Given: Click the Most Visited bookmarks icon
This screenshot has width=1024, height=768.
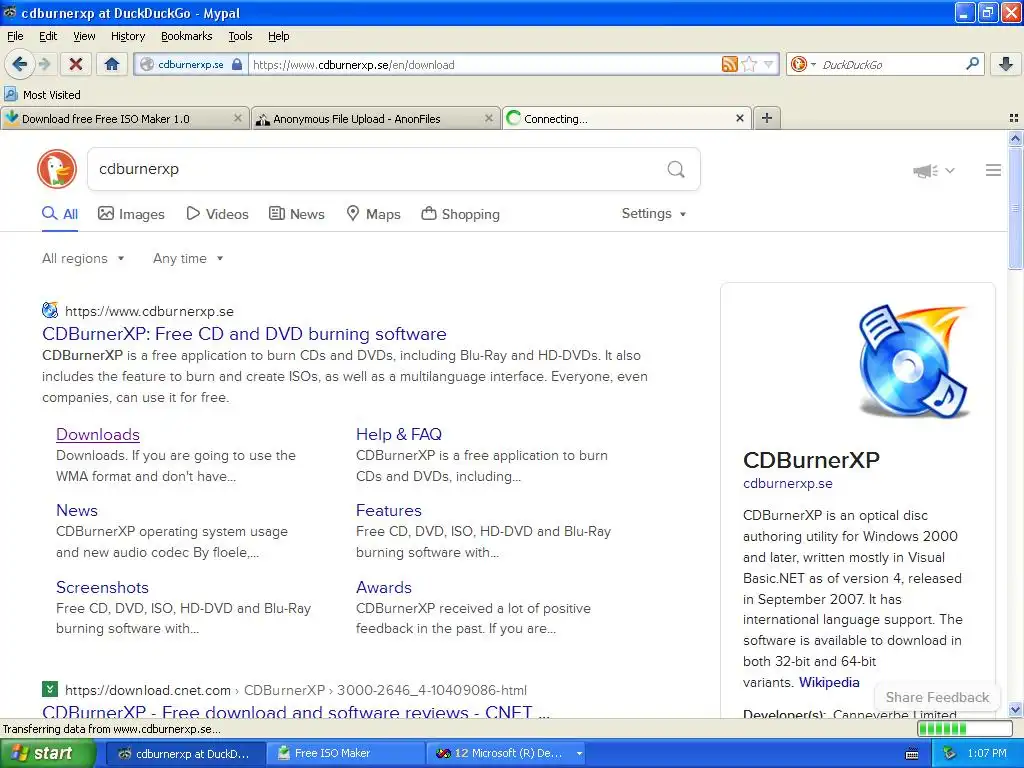Looking at the screenshot, I should pyautogui.click(x=11, y=94).
